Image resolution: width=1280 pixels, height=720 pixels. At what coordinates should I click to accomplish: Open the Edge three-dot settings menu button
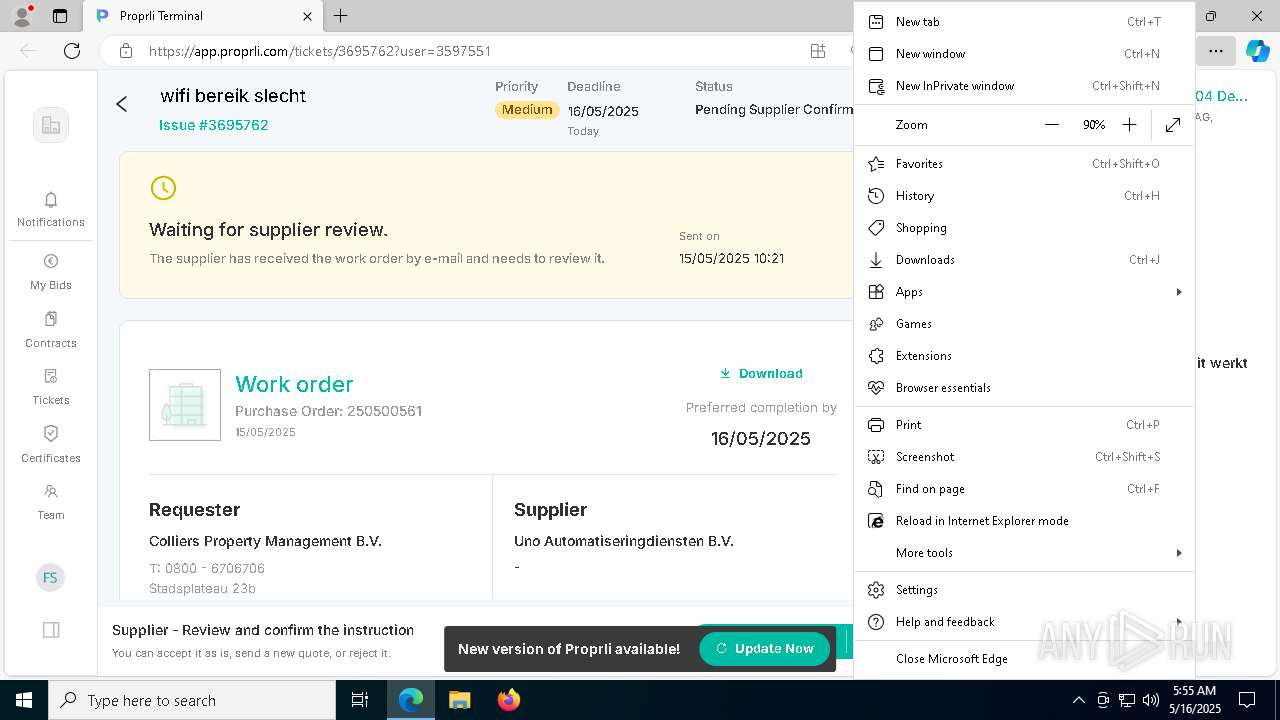click(1216, 51)
